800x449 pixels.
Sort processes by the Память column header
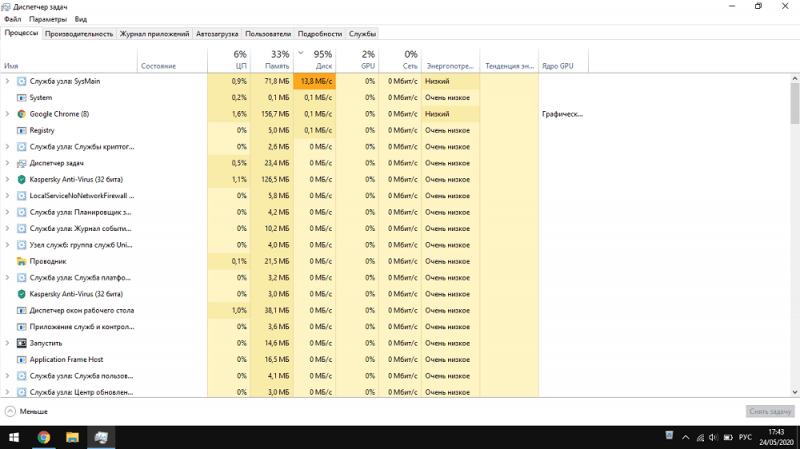point(272,60)
